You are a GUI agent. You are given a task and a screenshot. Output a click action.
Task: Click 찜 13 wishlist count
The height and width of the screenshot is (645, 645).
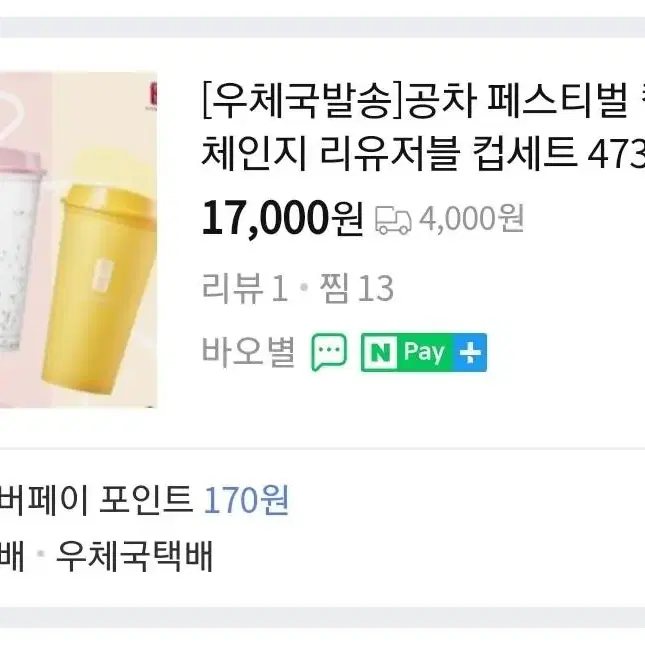tap(357, 288)
